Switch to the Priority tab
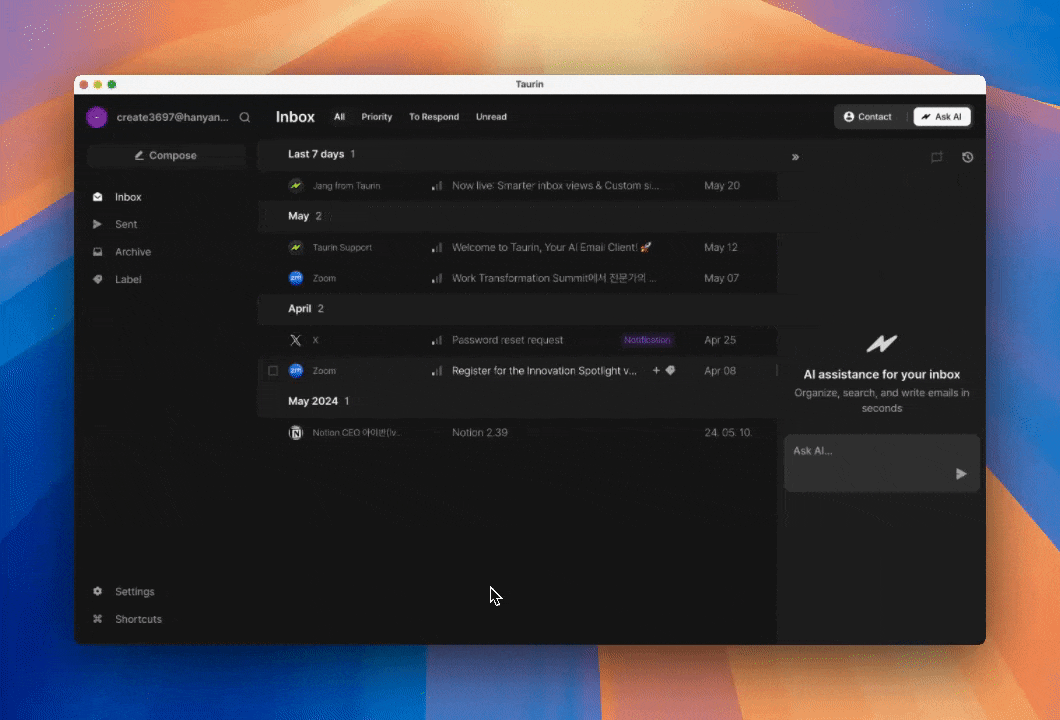1060x720 pixels. coord(376,117)
